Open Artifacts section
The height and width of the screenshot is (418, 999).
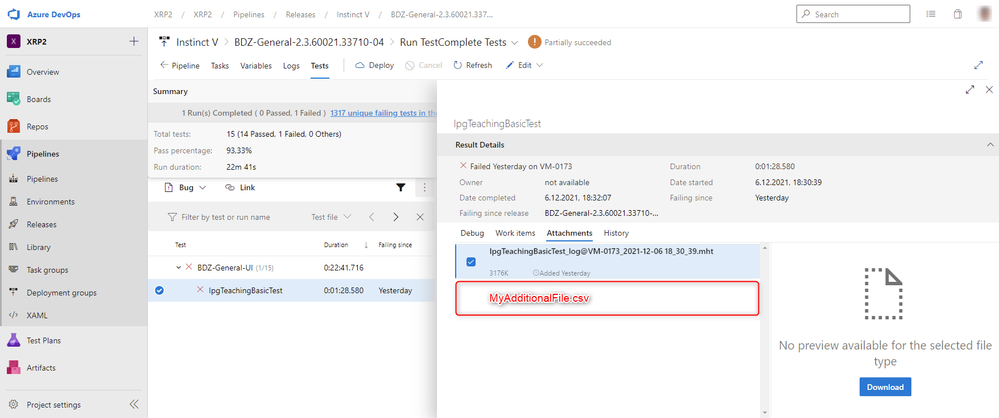coord(42,368)
